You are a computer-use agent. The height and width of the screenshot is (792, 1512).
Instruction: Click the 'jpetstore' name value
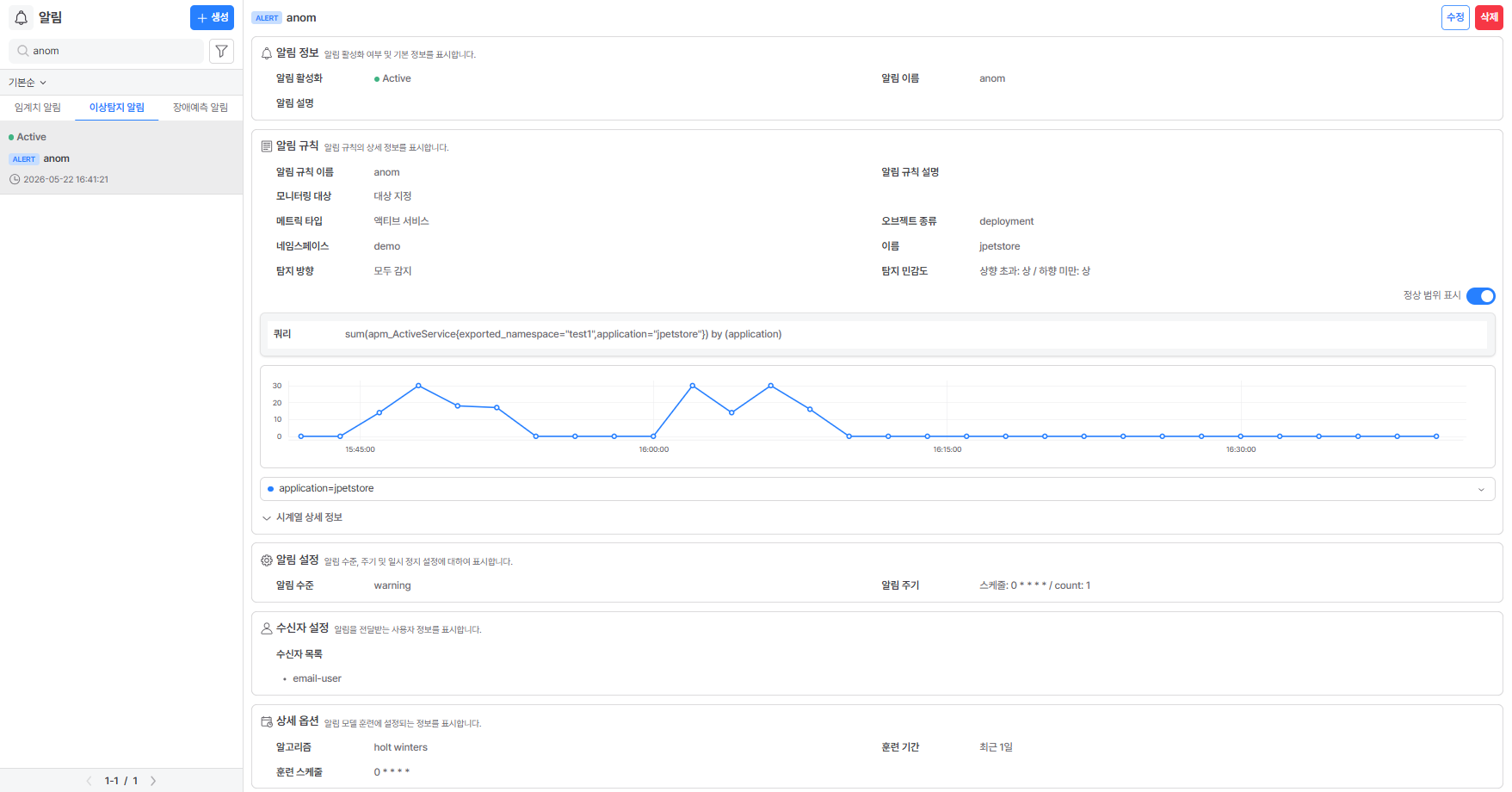pos(999,246)
